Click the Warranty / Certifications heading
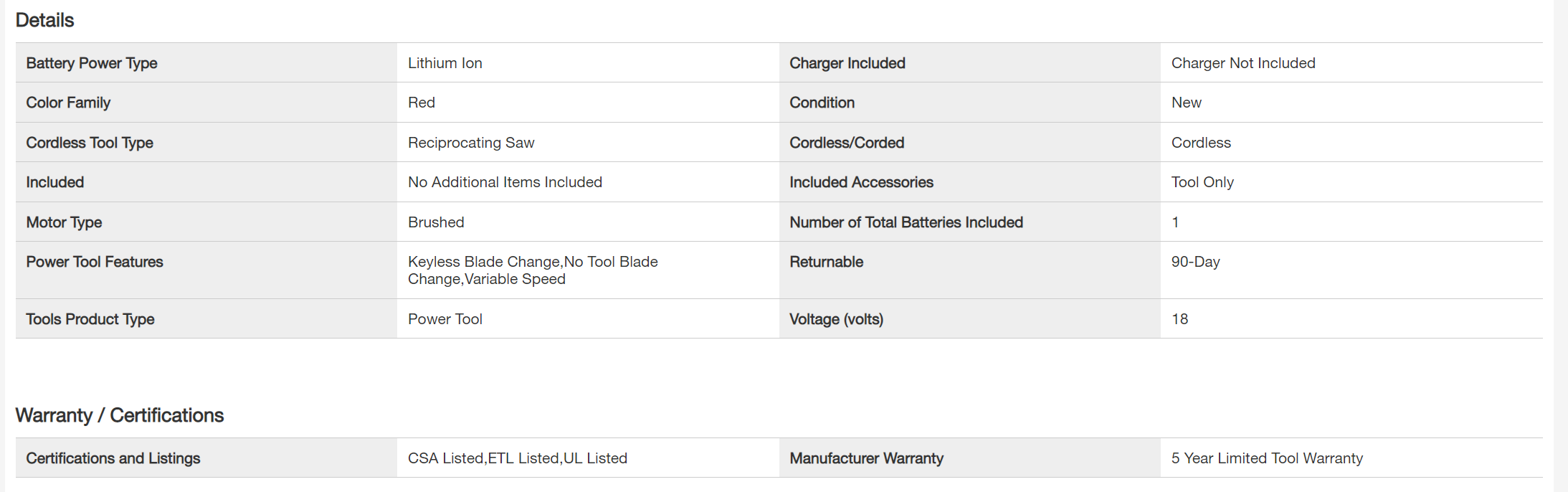The image size is (1568, 492). click(119, 415)
